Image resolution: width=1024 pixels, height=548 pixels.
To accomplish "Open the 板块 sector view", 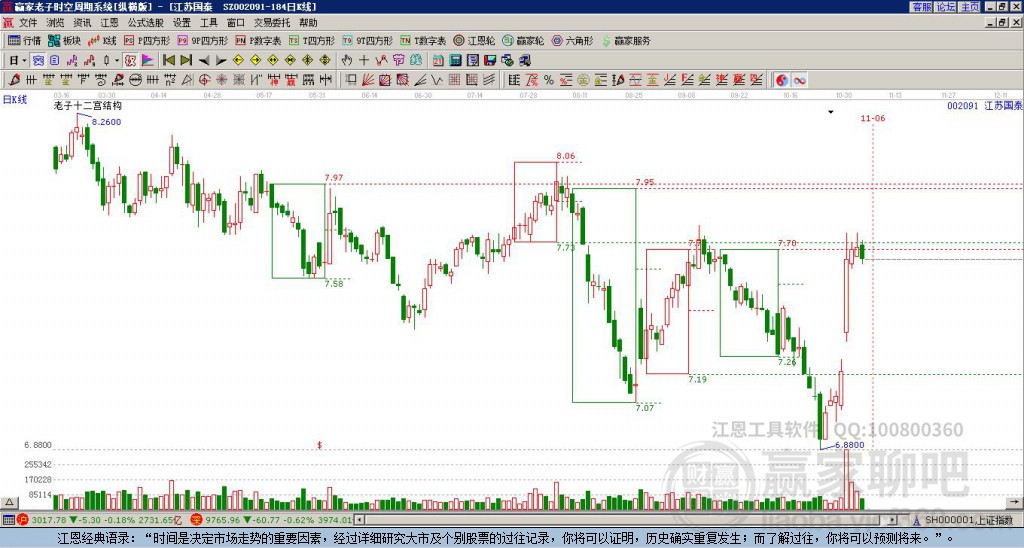I will click(64, 40).
